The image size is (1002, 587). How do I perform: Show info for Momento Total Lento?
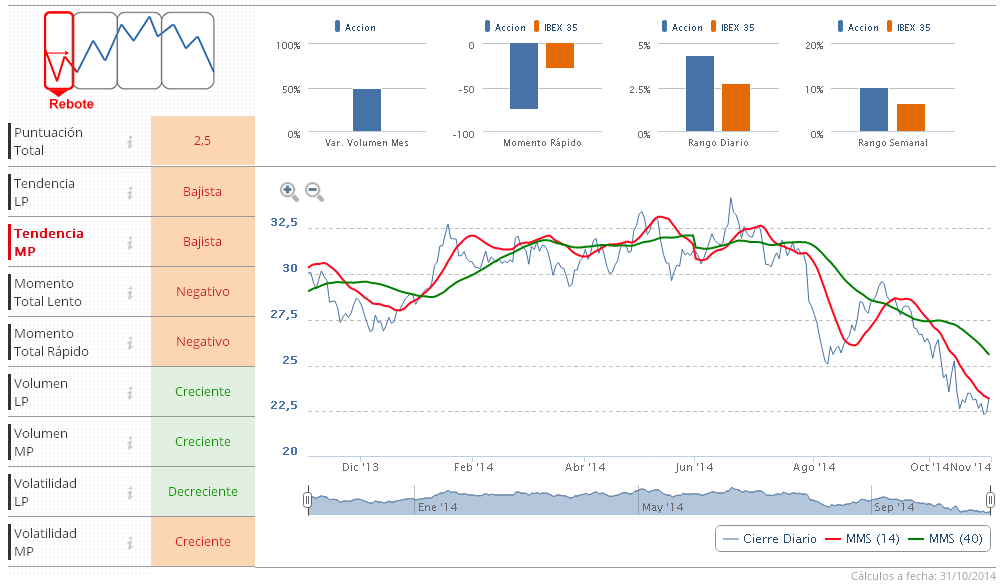point(130,292)
